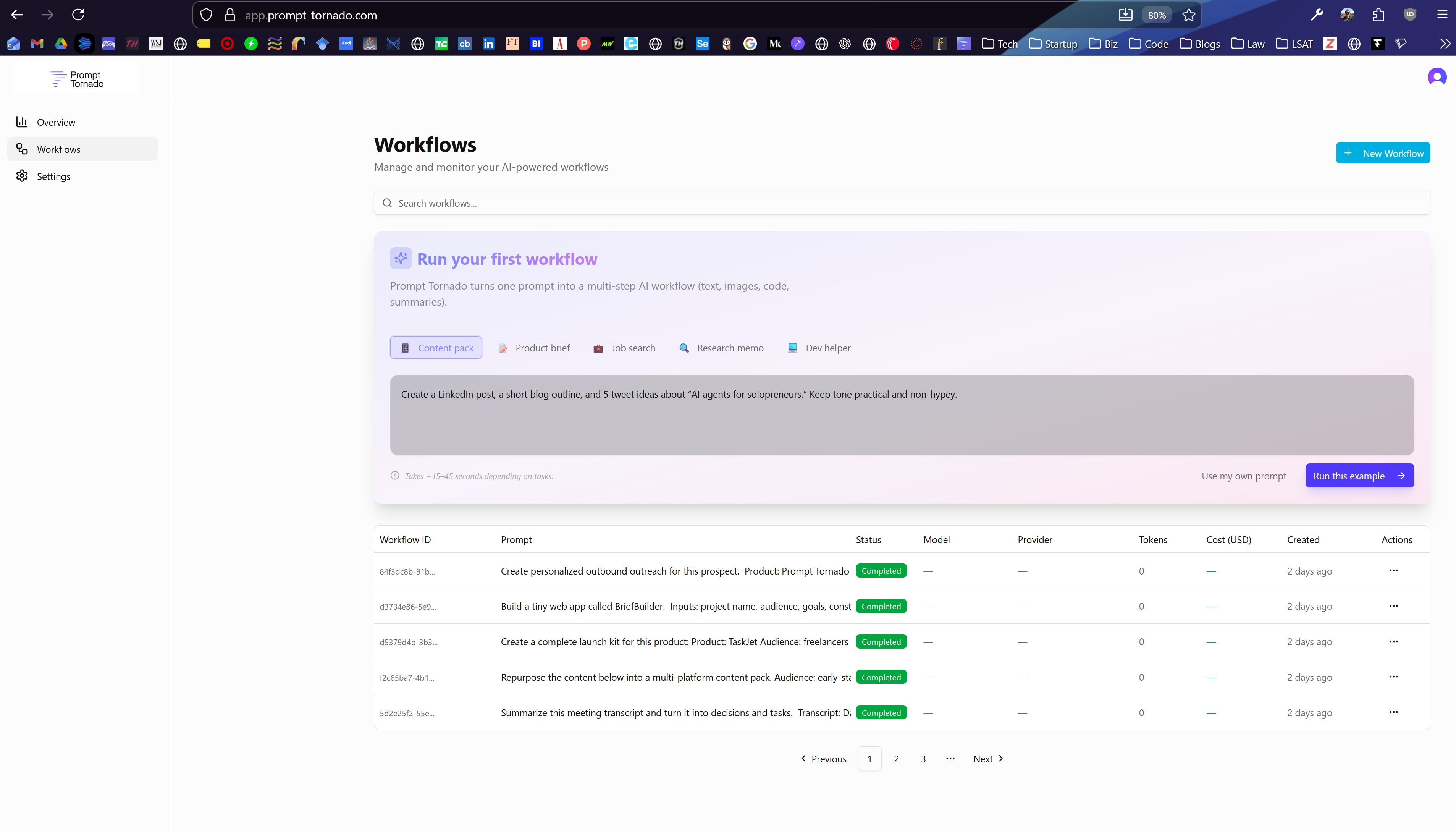Open actions menu for workflow 84f3dc8b
1456x832 pixels.
pyautogui.click(x=1393, y=570)
